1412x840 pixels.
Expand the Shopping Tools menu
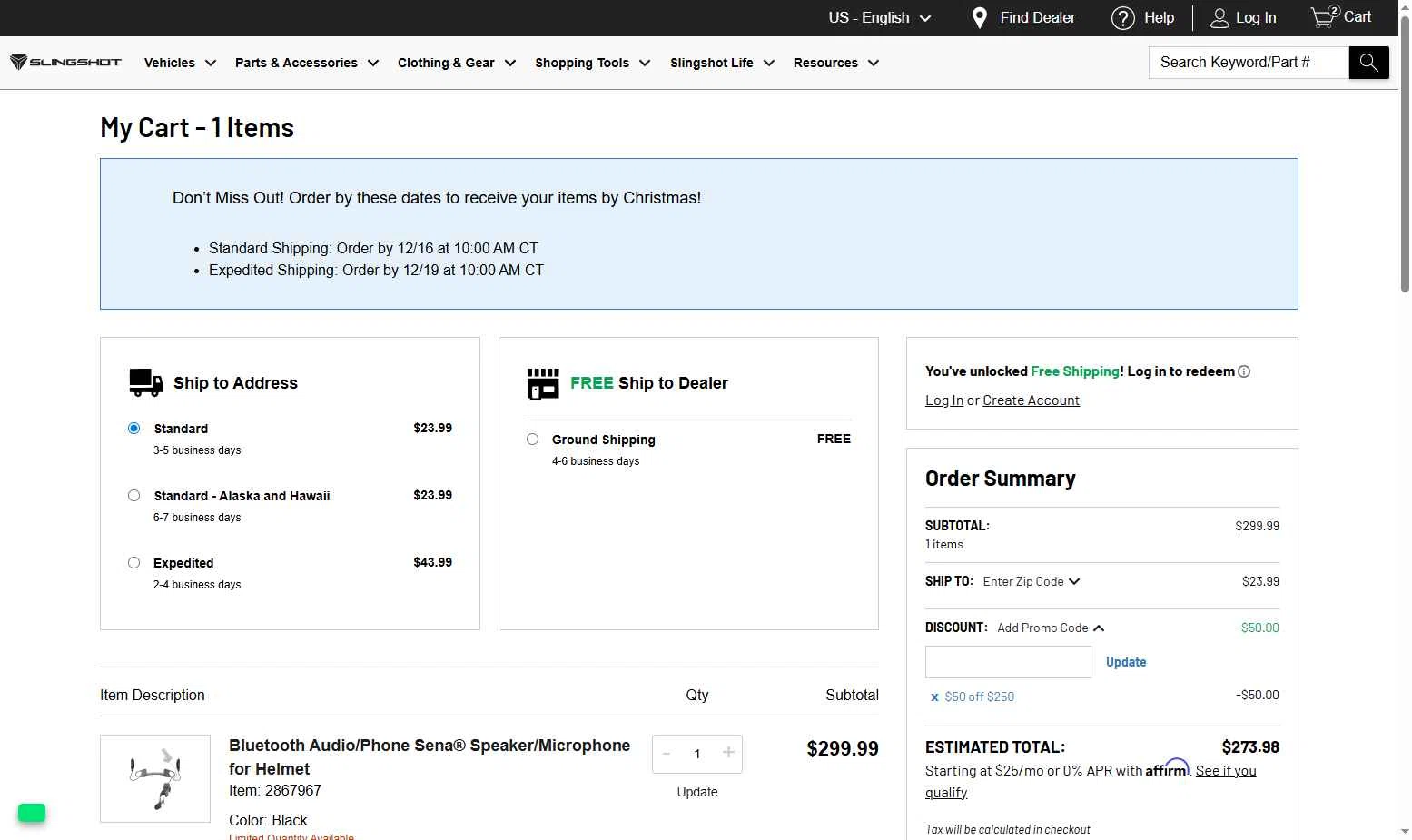tap(592, 63)
